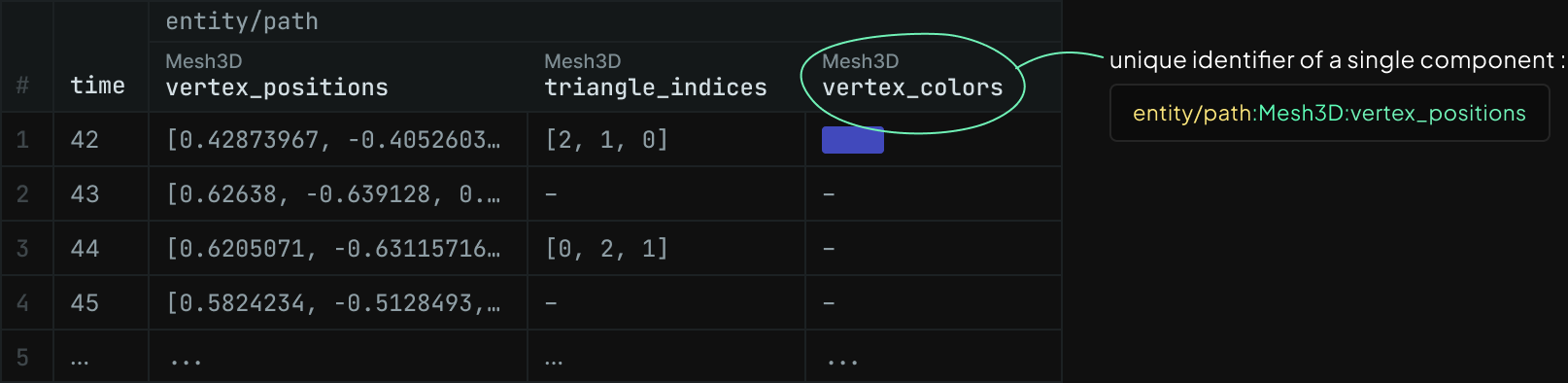Click the time column header
This screenshot has width=1568, height=383.
point(97,86)
